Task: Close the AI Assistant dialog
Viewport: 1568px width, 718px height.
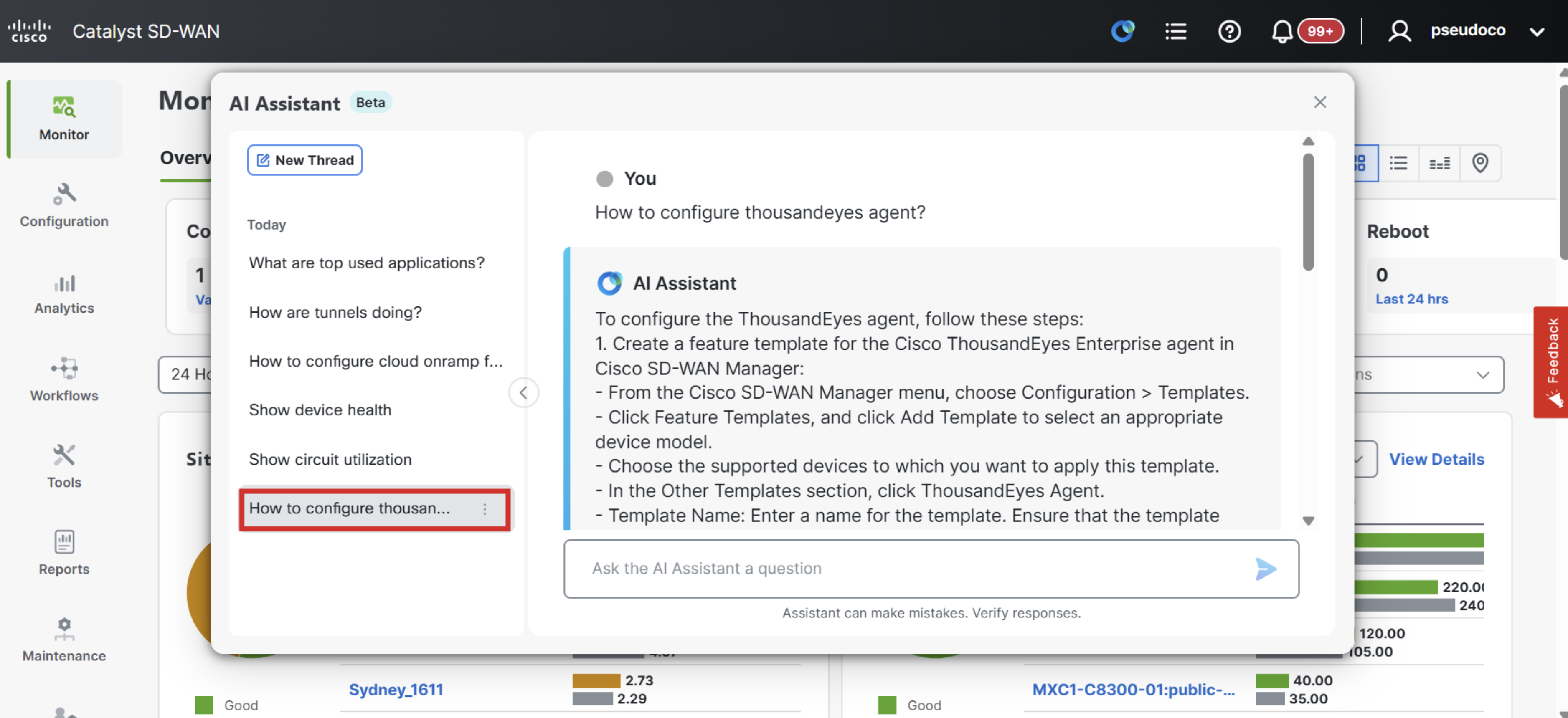Action: 1319,102
